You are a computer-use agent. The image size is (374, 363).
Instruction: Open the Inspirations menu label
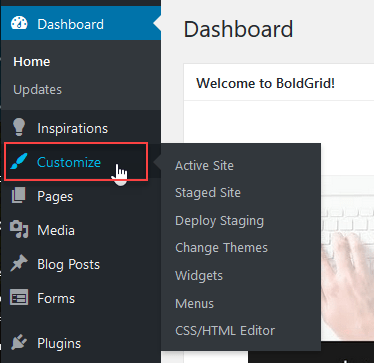72,128
